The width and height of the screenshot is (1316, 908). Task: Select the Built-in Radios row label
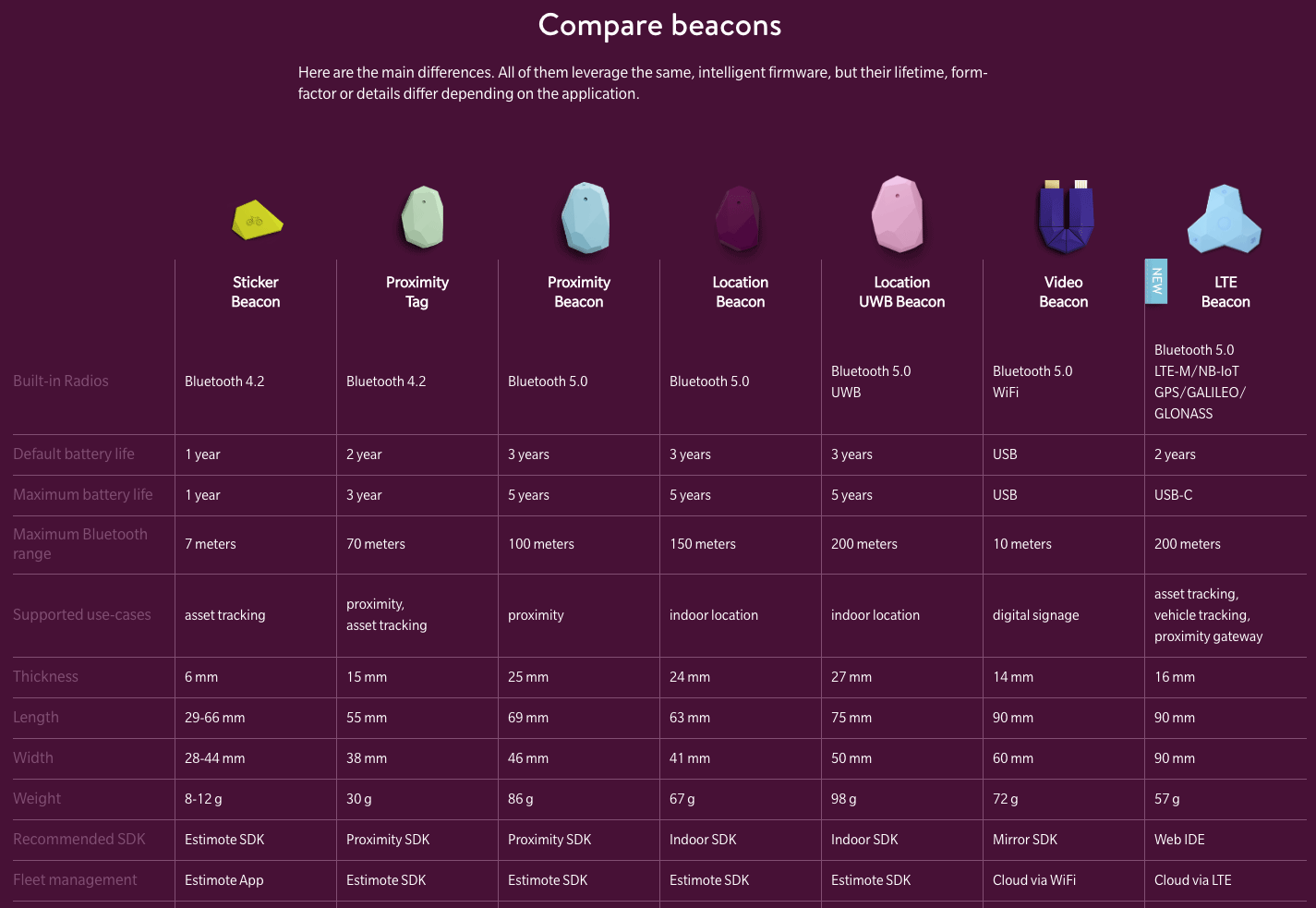coord(61,381)
